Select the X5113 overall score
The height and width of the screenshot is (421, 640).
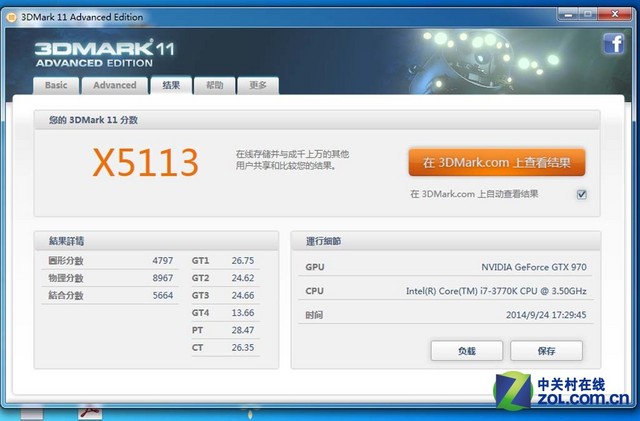click(x=146, y=163)
